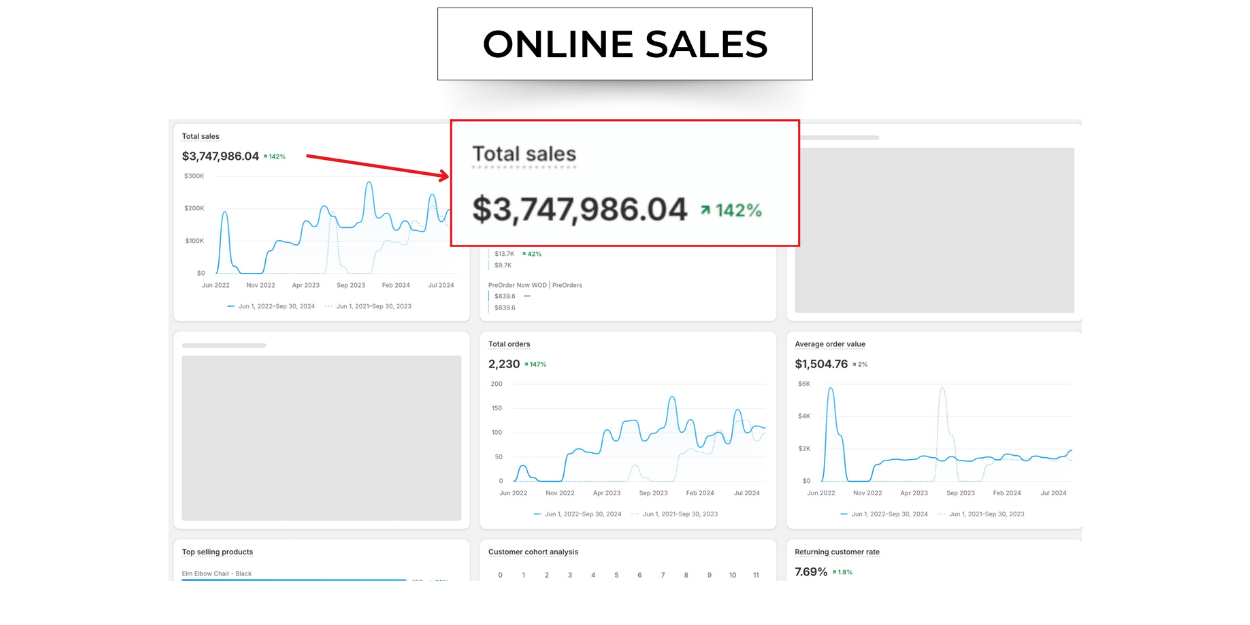The width and height of the screenshot is (1250, 625).
Task: Click the dotted line legend marker in Total orders
Action: [x=635, y=514]
